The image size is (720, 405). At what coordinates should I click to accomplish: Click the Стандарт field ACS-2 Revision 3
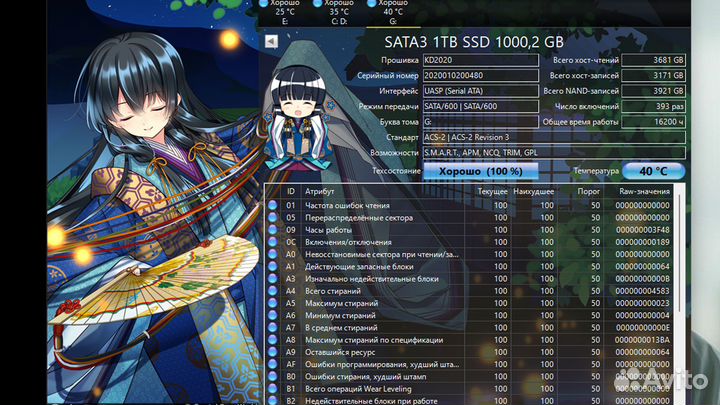pyautogui.click(x=554, y=137)
